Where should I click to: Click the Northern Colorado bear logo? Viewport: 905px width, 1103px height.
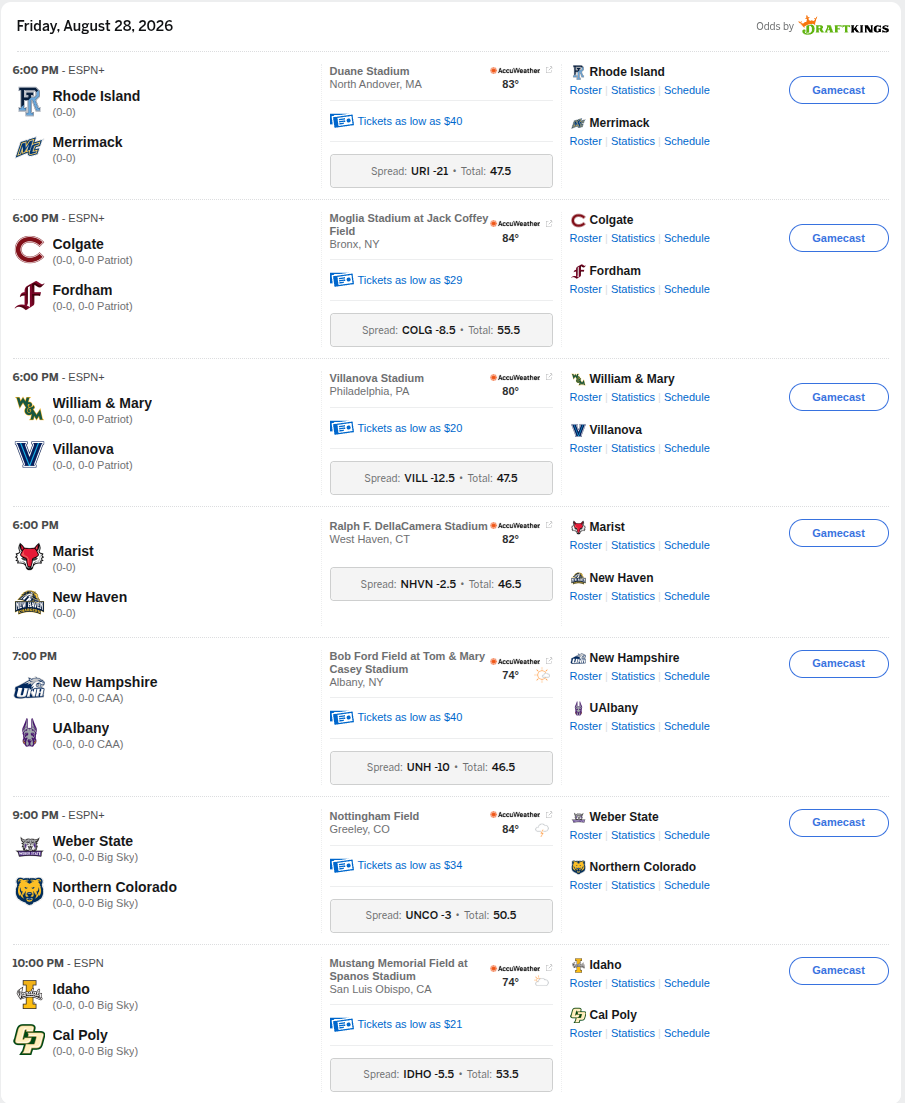click(x=29, y=891)
